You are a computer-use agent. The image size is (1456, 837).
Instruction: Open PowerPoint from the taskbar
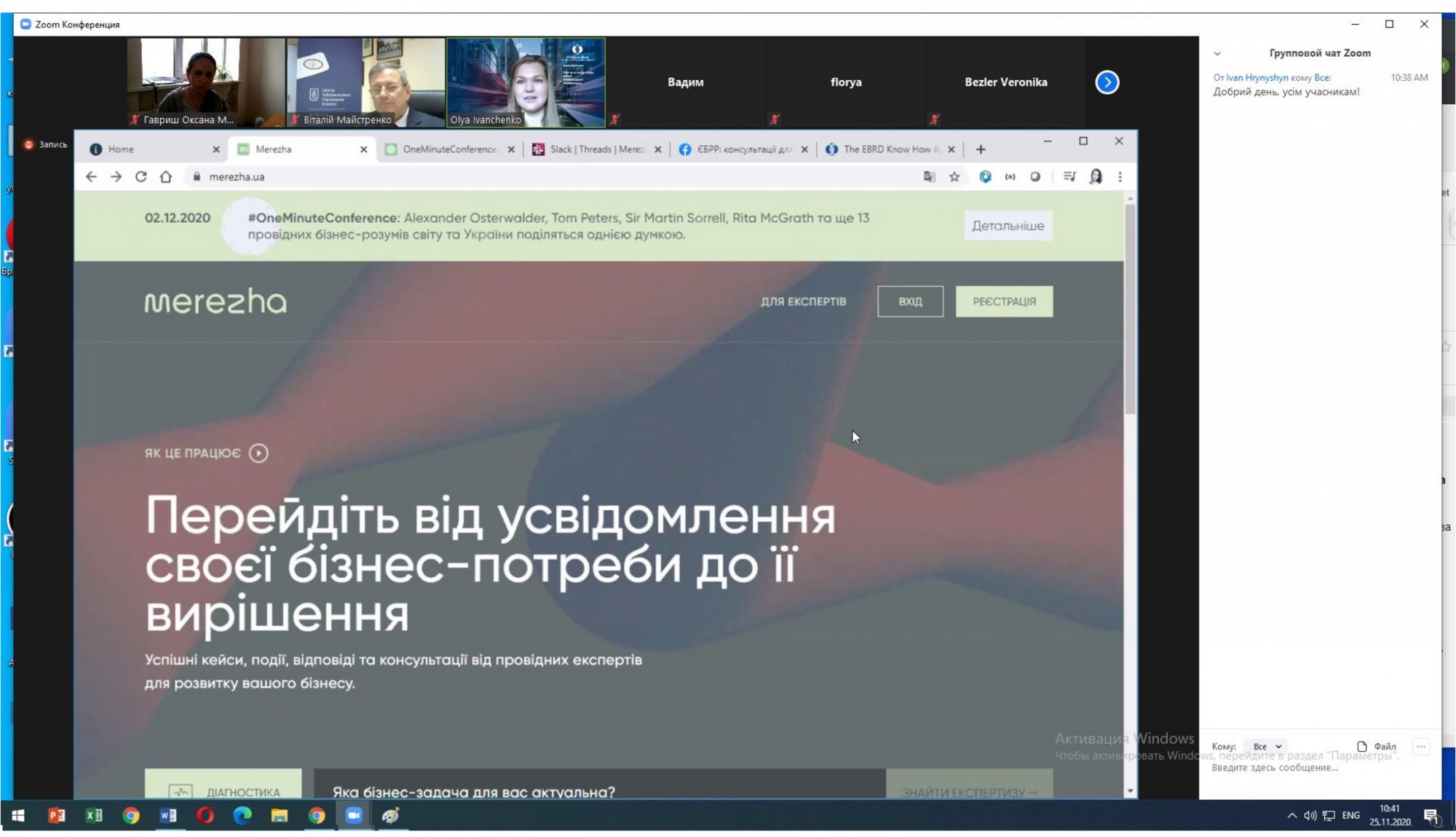56,816
